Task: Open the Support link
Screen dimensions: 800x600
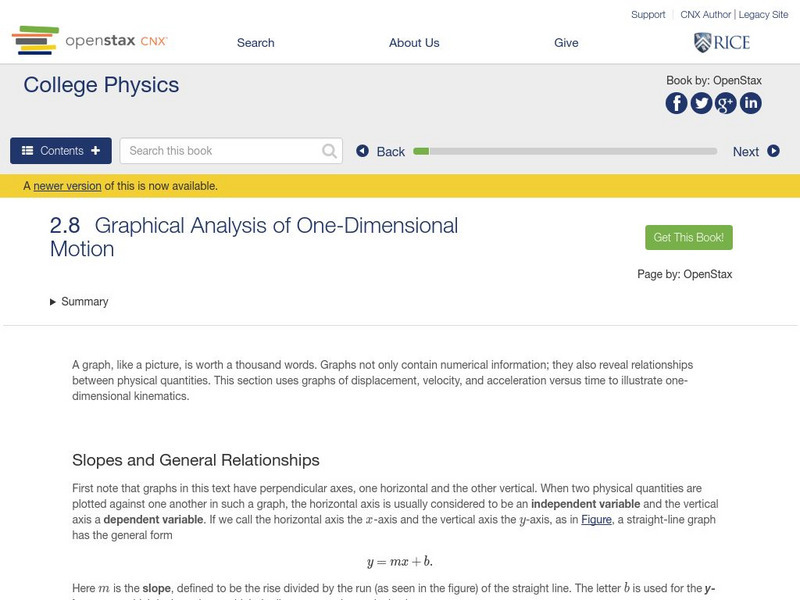Action: [x=648, y=15]
